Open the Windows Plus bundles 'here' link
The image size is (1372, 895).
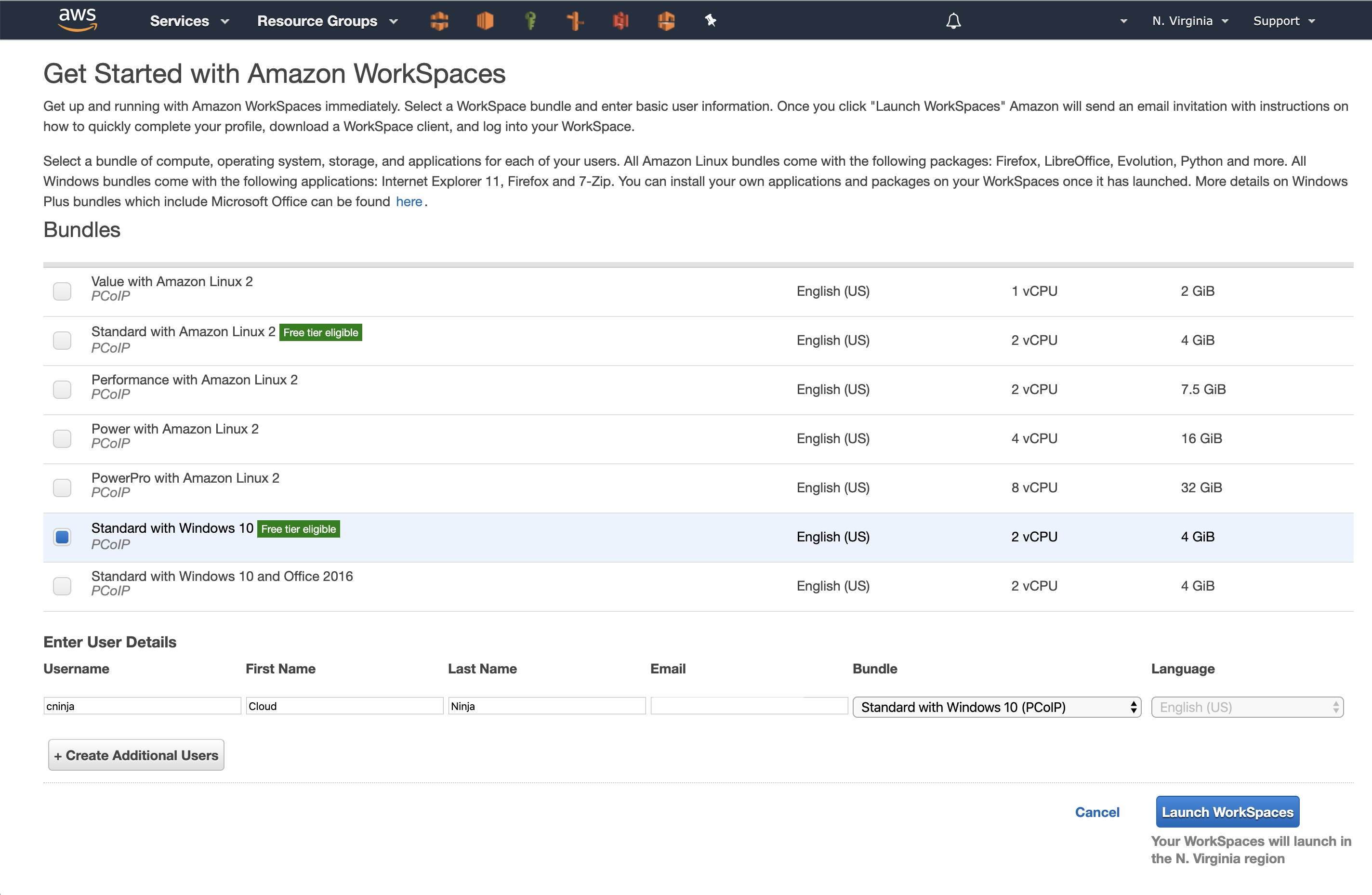[409, 201]
